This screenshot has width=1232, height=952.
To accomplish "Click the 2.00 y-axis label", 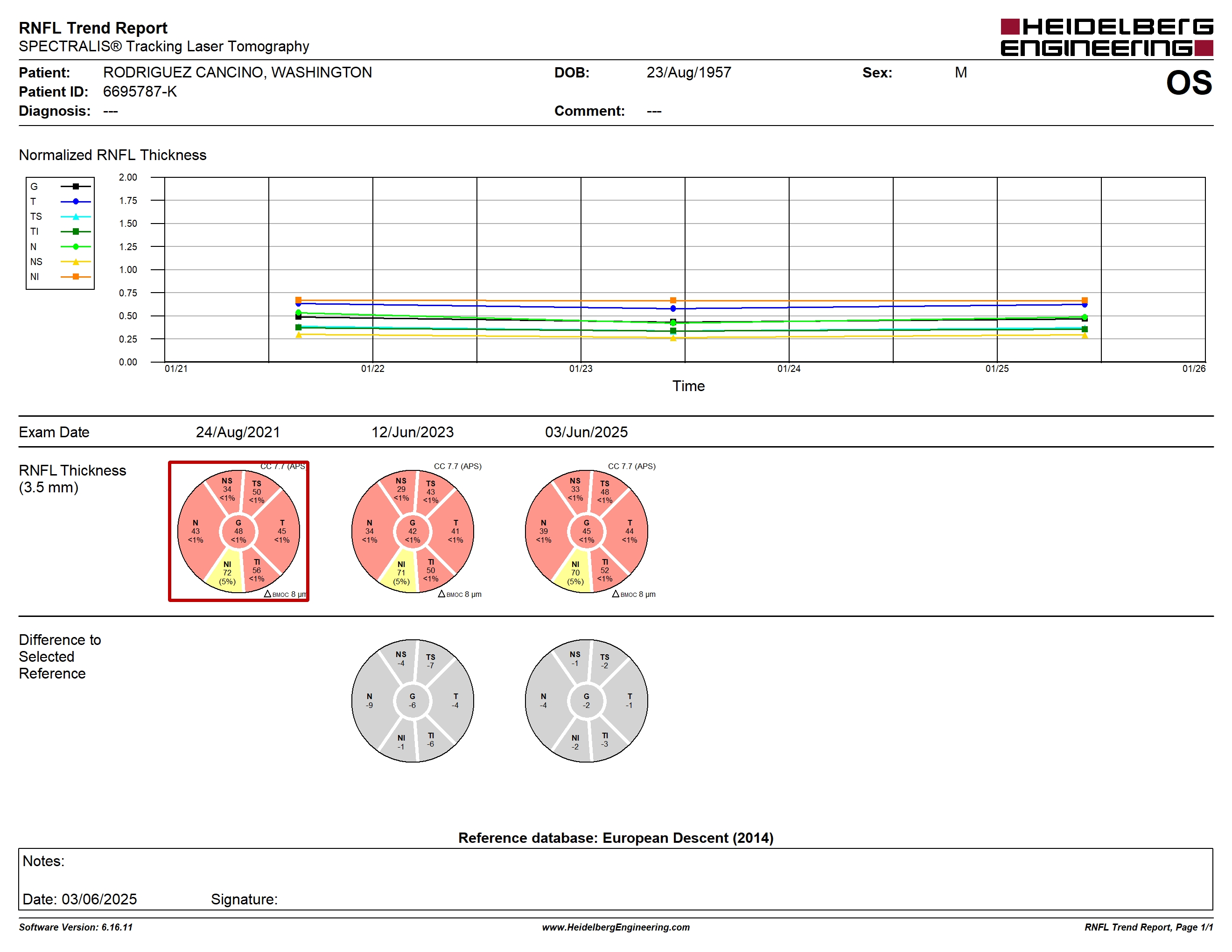I will tap(128, 177).
